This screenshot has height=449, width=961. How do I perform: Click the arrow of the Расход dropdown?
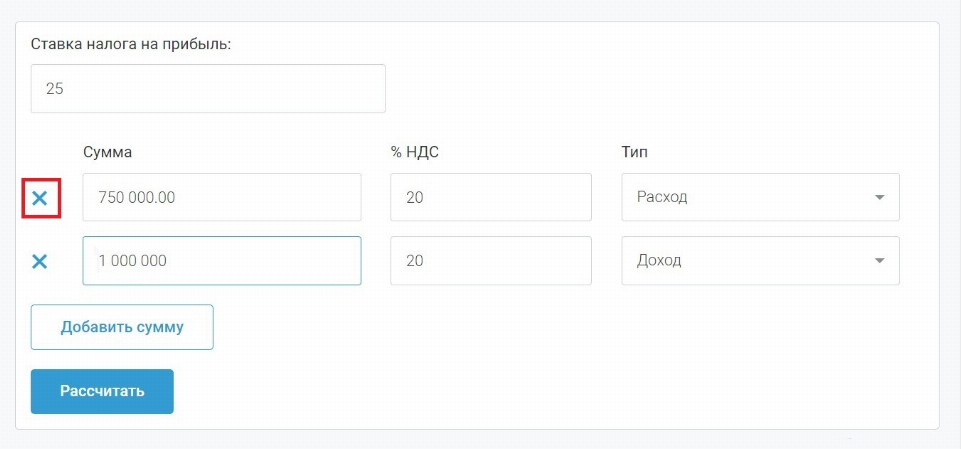coord(879,198)
